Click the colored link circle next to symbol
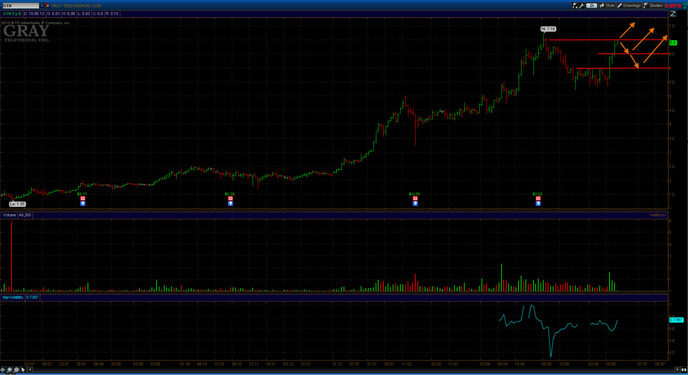This screenshot has width=688, height=375. tap(47, 6)
